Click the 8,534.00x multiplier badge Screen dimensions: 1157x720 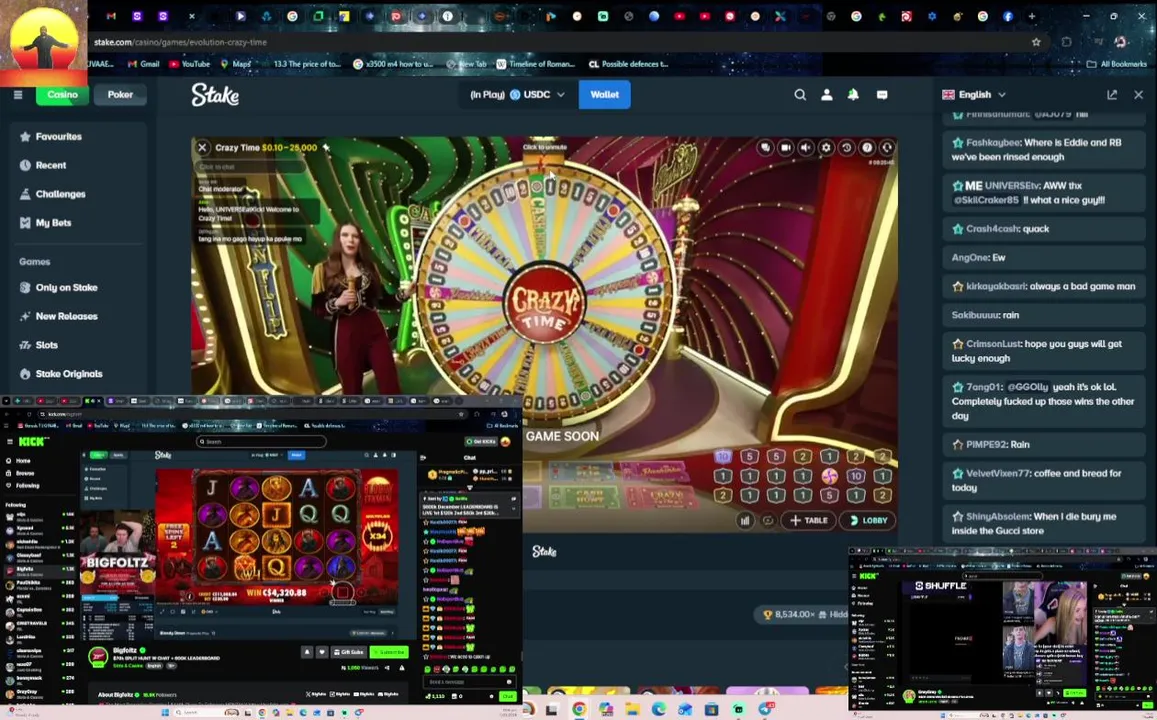tap(801, 615)
